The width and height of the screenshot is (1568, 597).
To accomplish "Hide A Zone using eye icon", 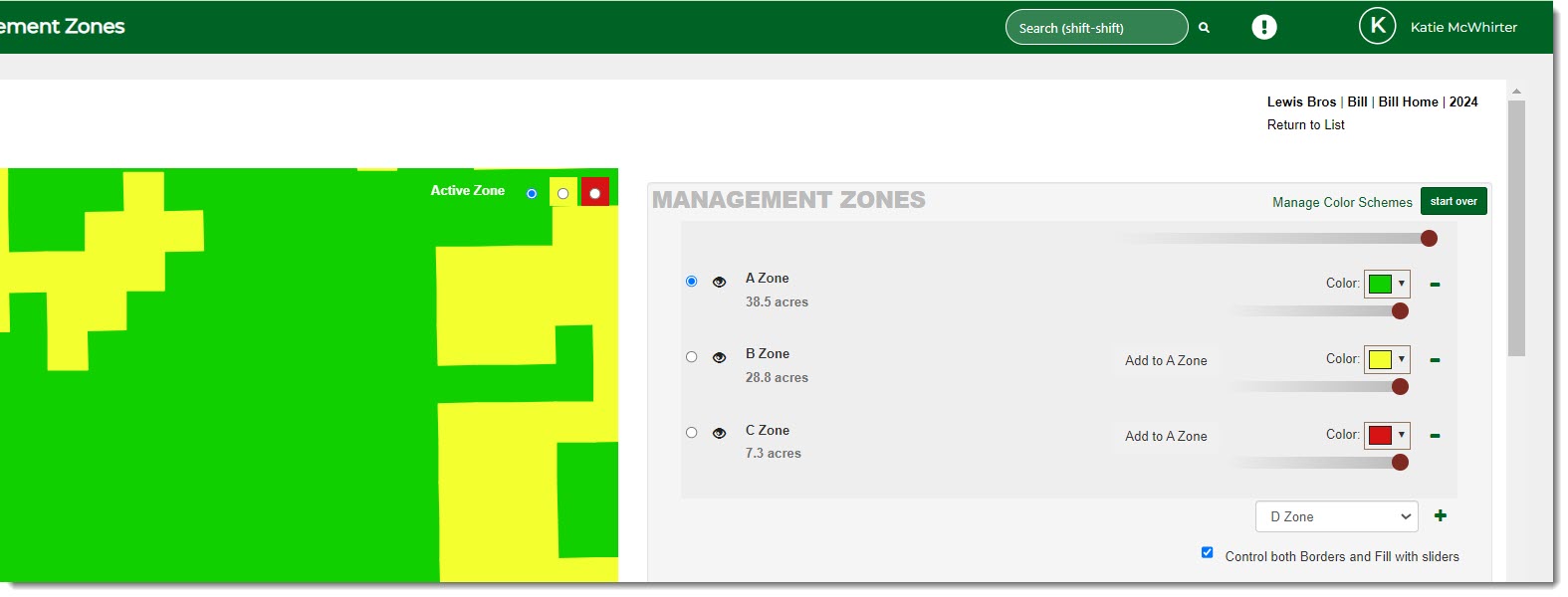I will click(719, 282).
